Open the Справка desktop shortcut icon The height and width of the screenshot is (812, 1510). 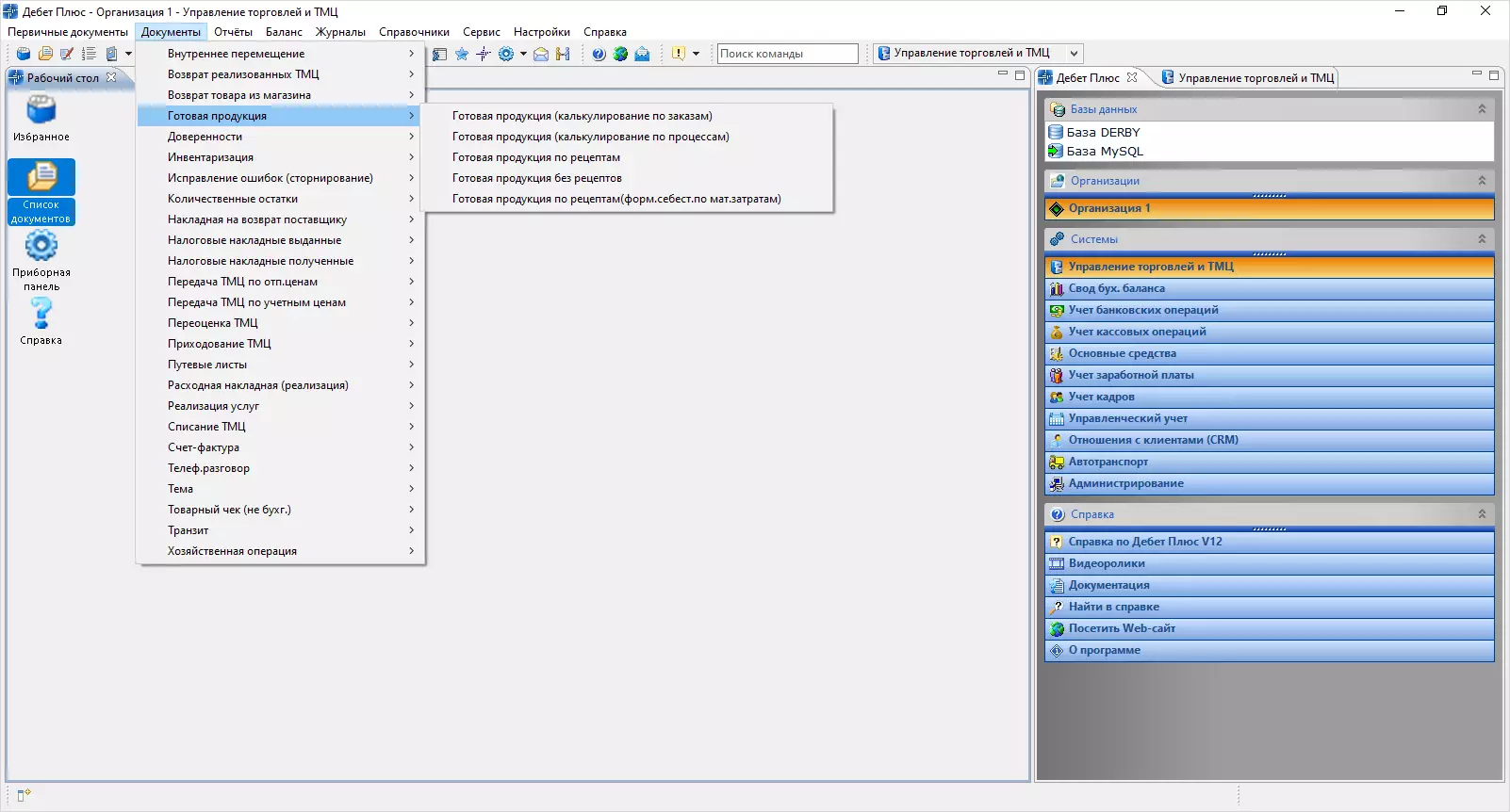[x=41, y=321]
